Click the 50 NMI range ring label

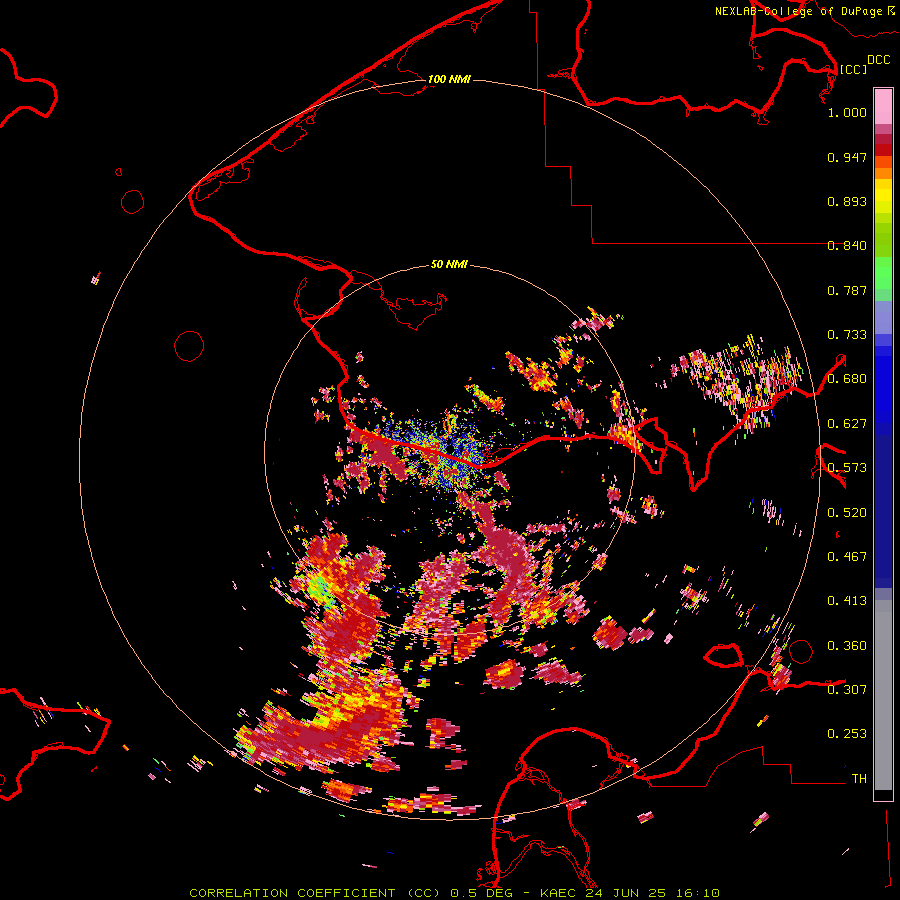click(449, 264)
